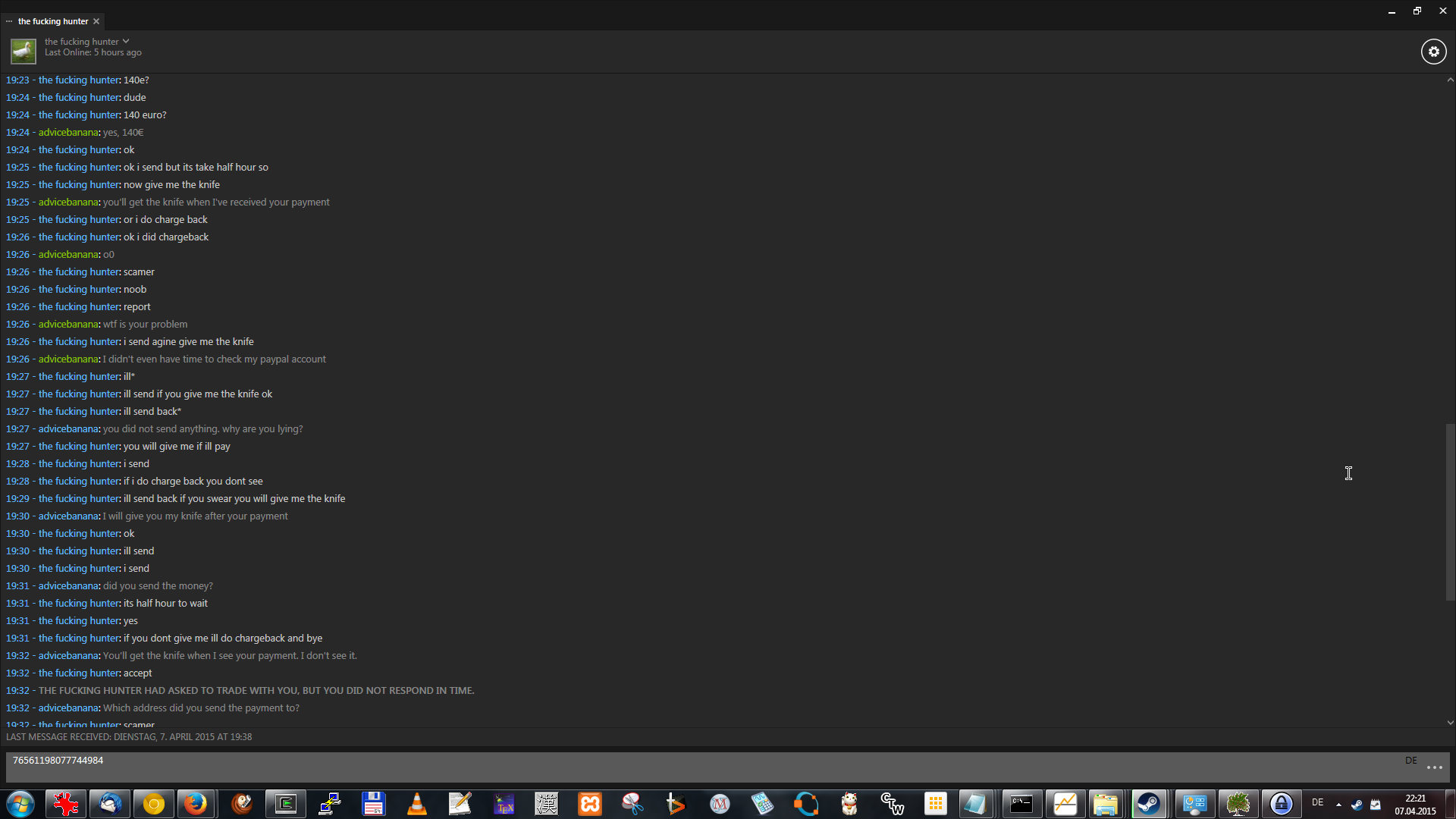Select 'the fucking hunter' chat tab

point(52,21)
